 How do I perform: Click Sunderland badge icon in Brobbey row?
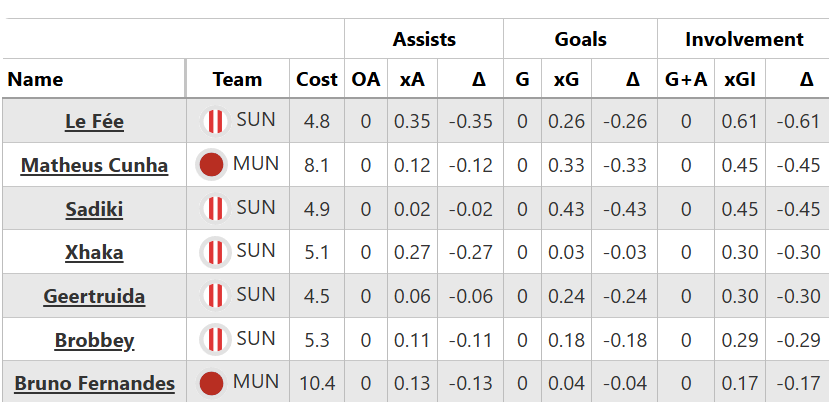(x=215, y=340)
